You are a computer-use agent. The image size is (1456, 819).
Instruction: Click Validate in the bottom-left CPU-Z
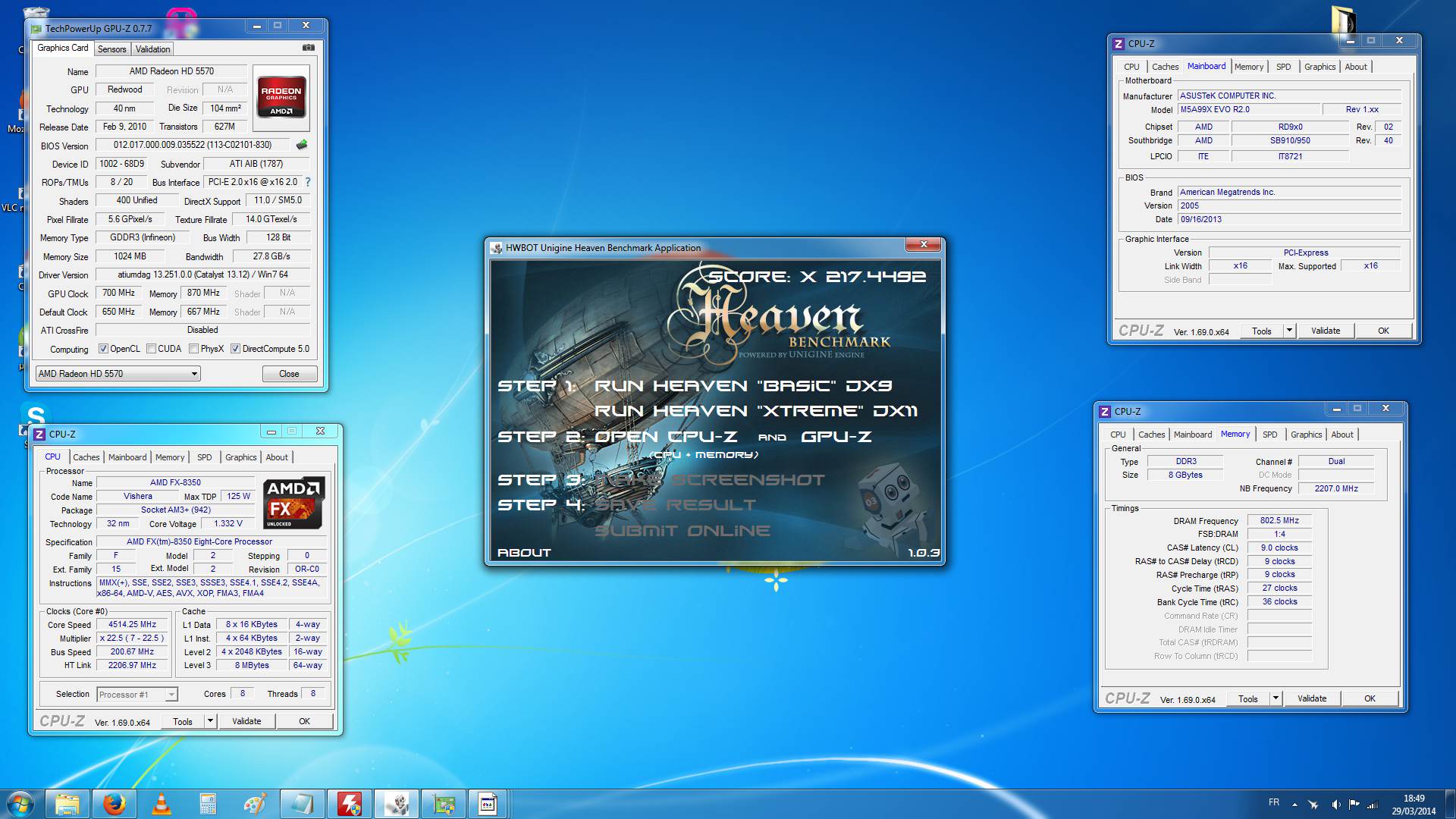tap(246, 721)
